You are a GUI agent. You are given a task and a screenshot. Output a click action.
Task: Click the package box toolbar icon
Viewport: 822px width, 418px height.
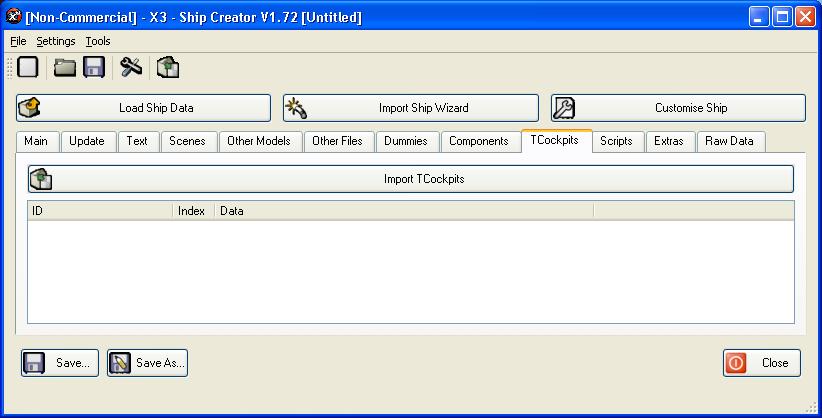(168, 68)
